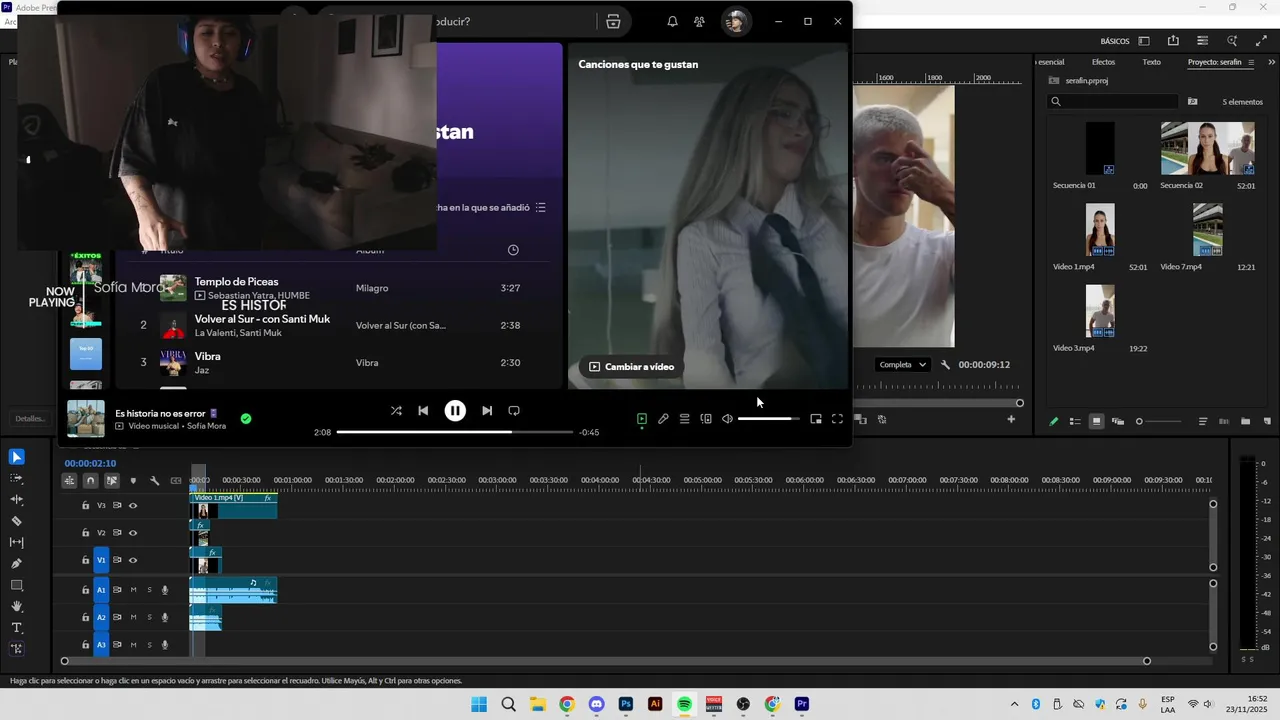The height and width of the screenshot is (720, 1280).
Task: Toggle Spotify shuffle
Action: (x=396, y=411)
